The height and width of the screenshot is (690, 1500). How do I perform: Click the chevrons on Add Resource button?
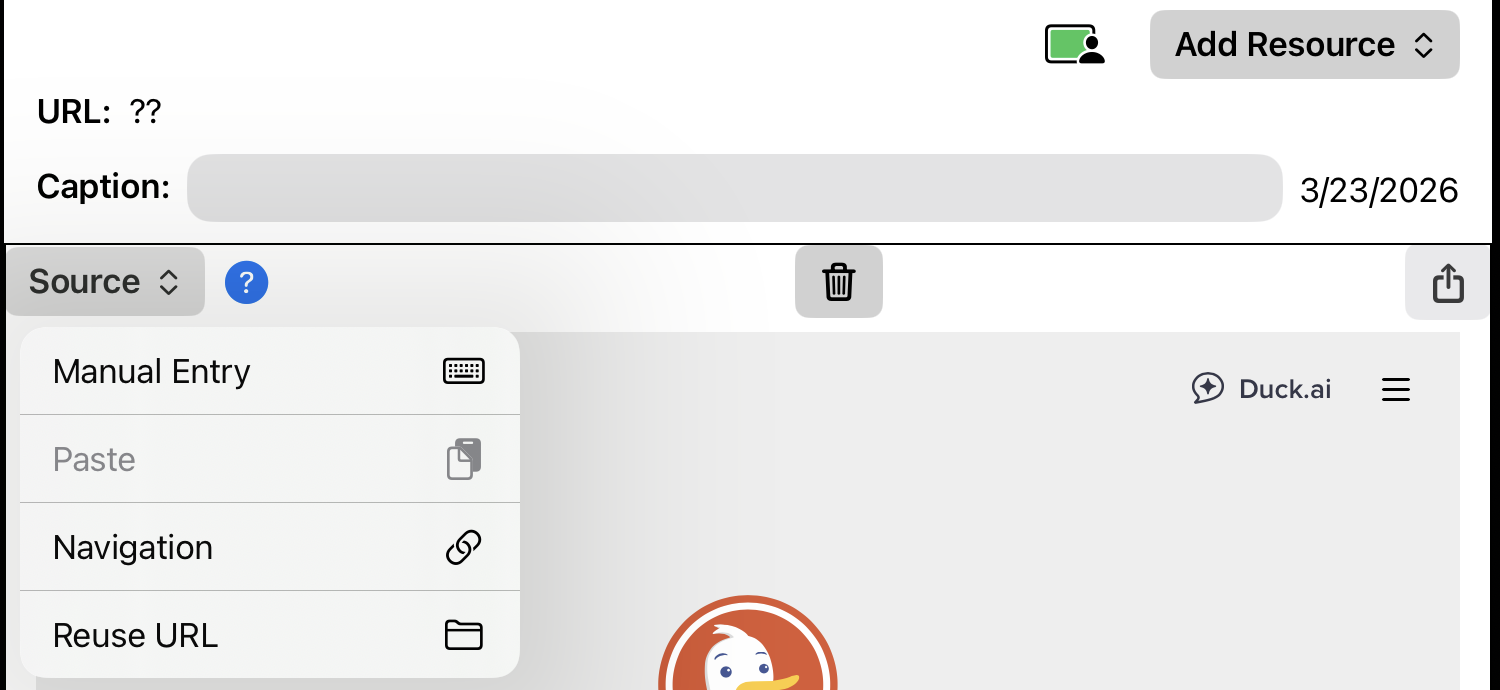(1423, 45)
